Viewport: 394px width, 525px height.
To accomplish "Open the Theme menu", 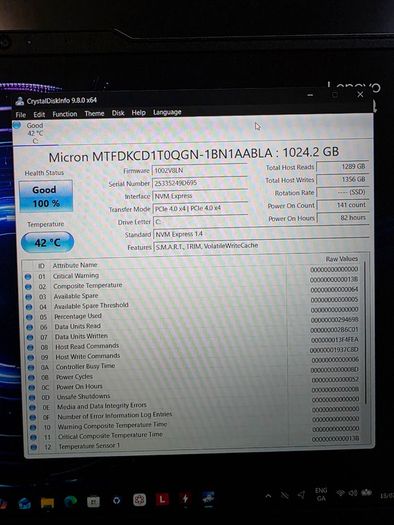I will coord(94,114).
